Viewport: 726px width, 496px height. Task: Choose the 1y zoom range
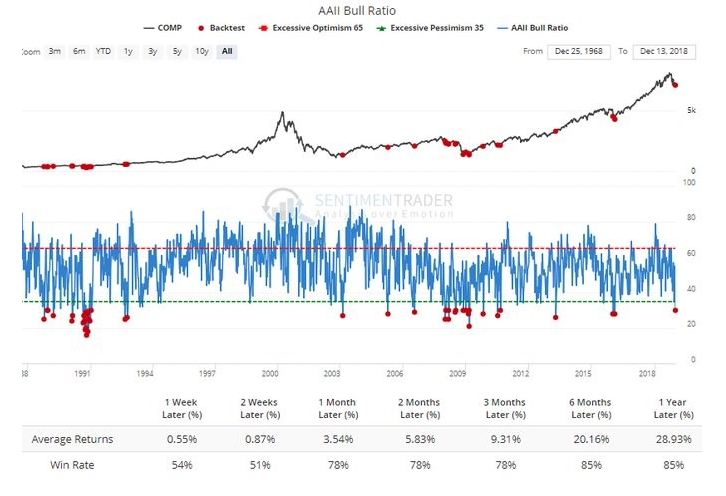128,51
